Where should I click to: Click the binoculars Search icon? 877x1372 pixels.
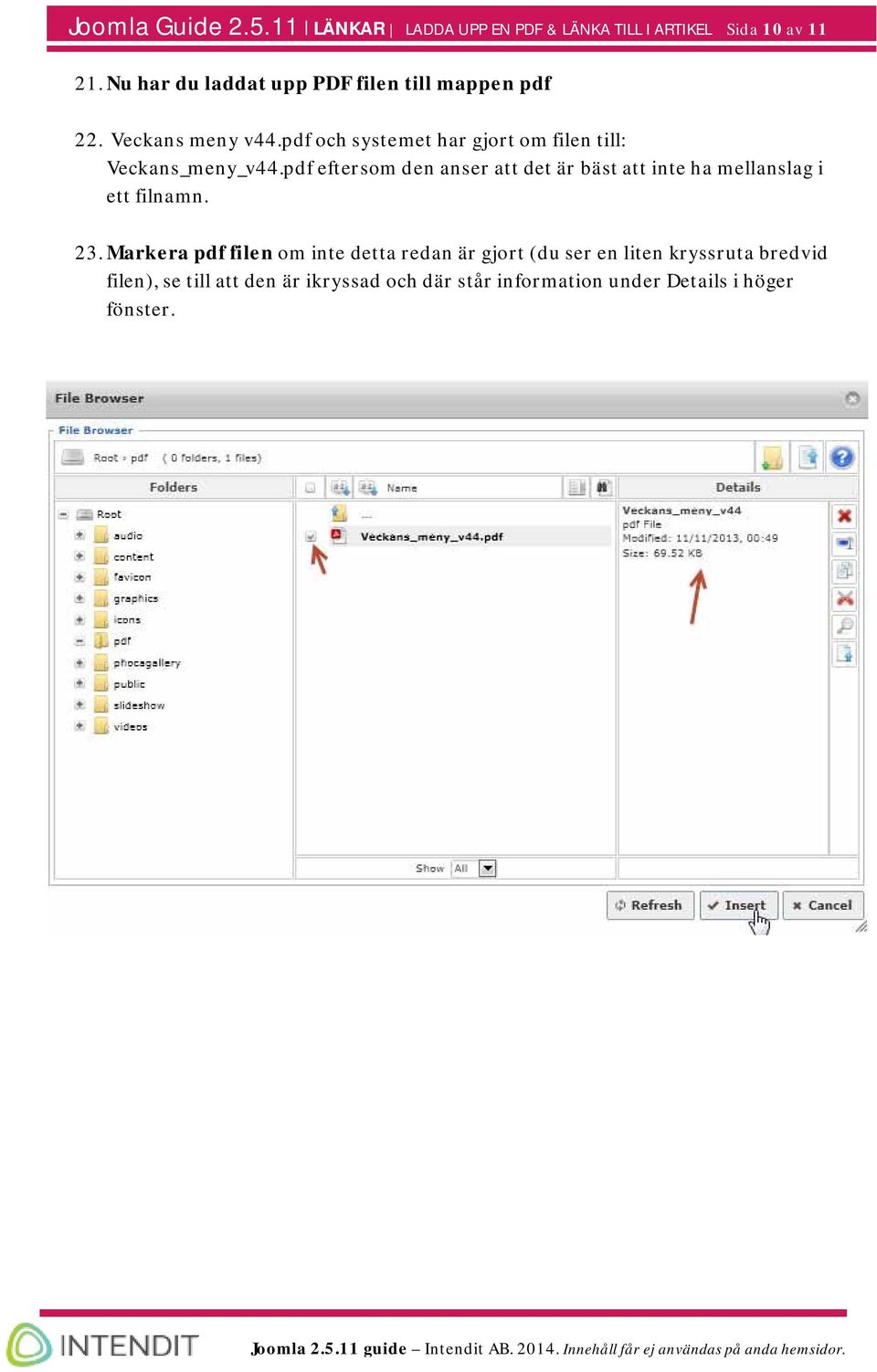pyautogui.click(x=602, y=488)
